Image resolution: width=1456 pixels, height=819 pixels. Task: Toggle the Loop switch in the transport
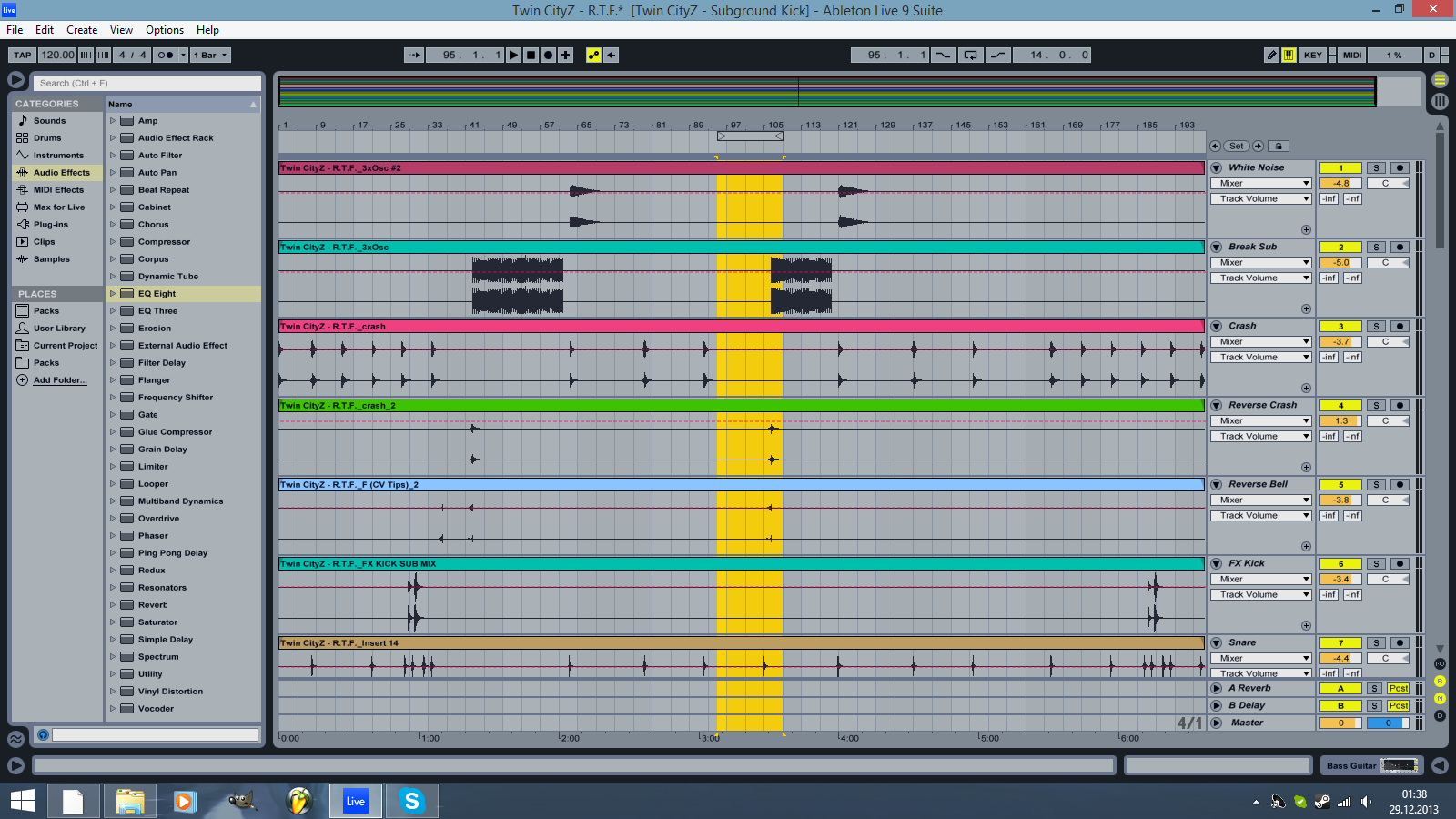[970, 55]
